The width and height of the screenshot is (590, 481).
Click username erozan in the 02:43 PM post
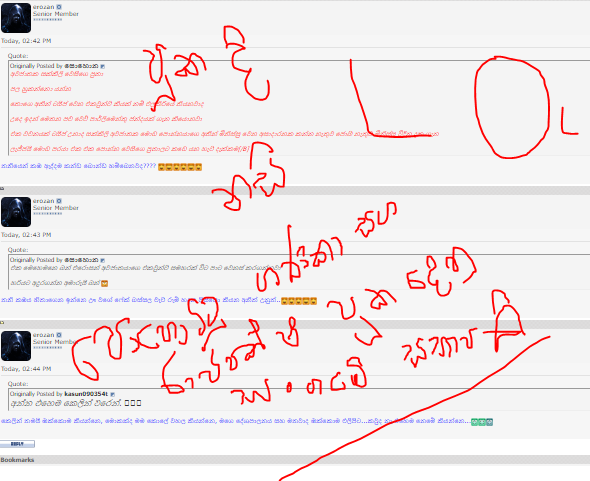[x=43, y=201]
